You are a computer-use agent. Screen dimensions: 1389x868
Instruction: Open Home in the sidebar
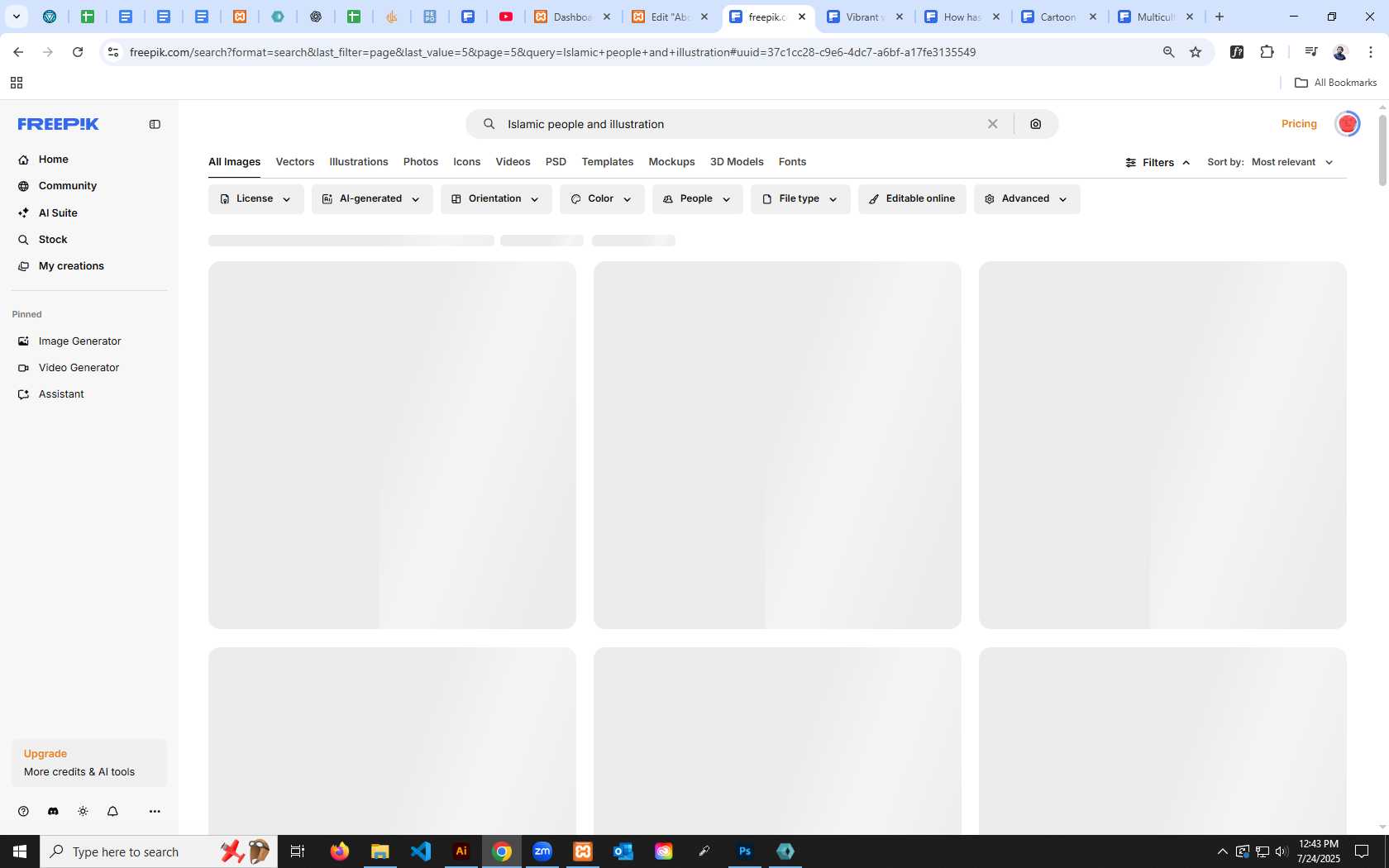coord(53,160)
